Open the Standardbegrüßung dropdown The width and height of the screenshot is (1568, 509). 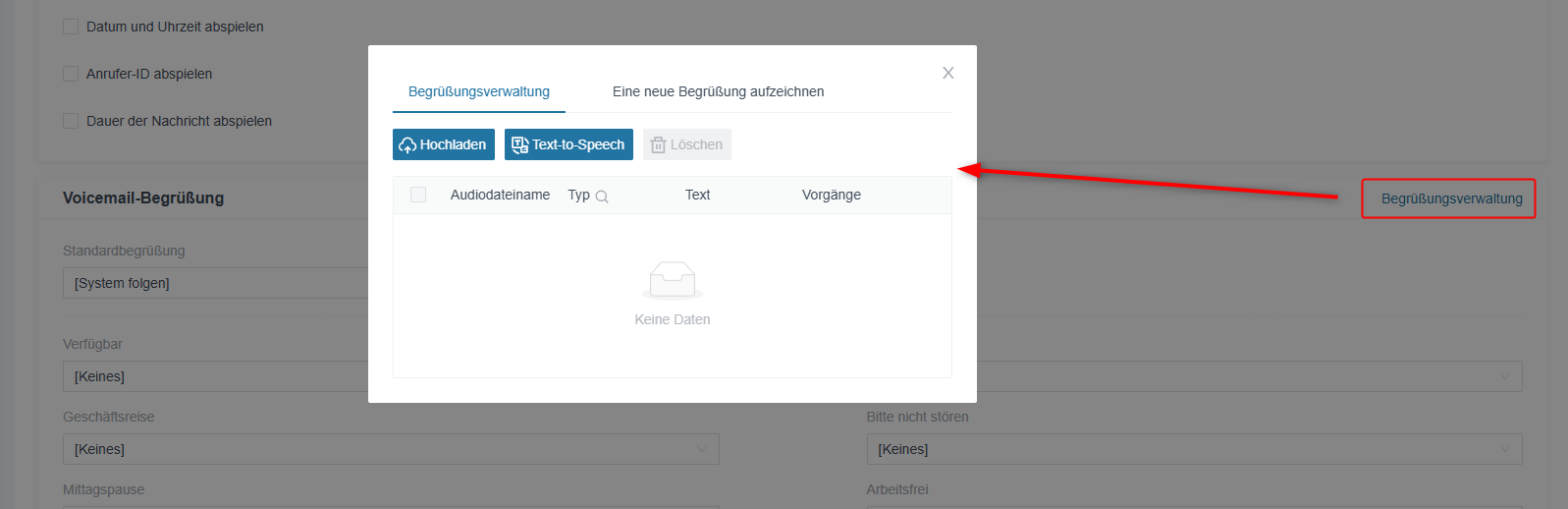[216, 283]
